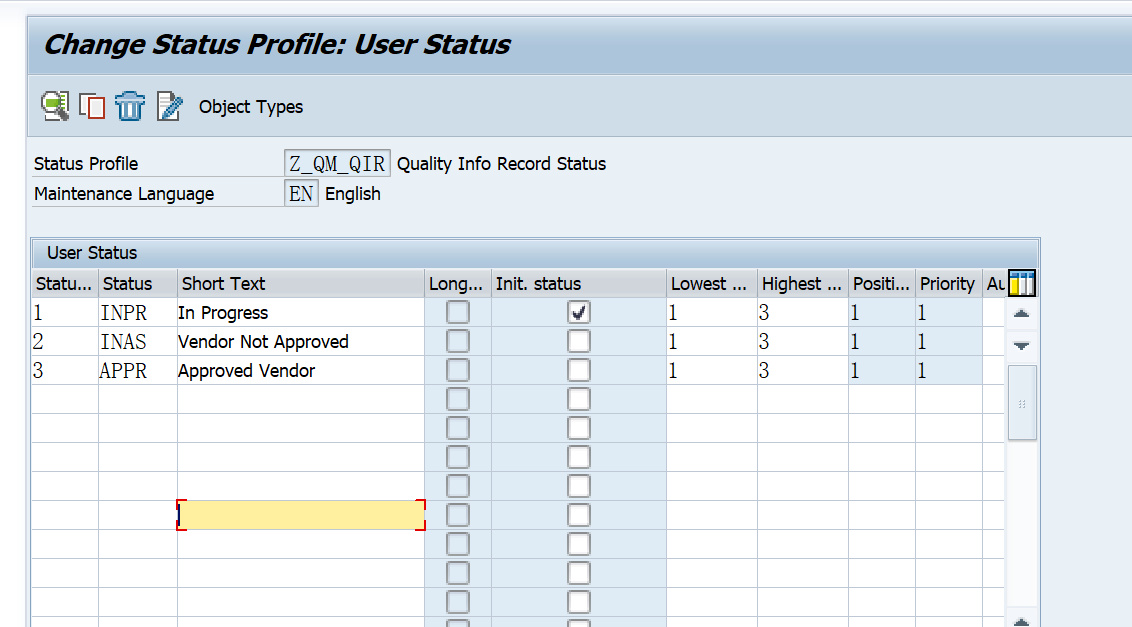
Task: Click the 'In Progress' short text
Action: click(223, 313)
